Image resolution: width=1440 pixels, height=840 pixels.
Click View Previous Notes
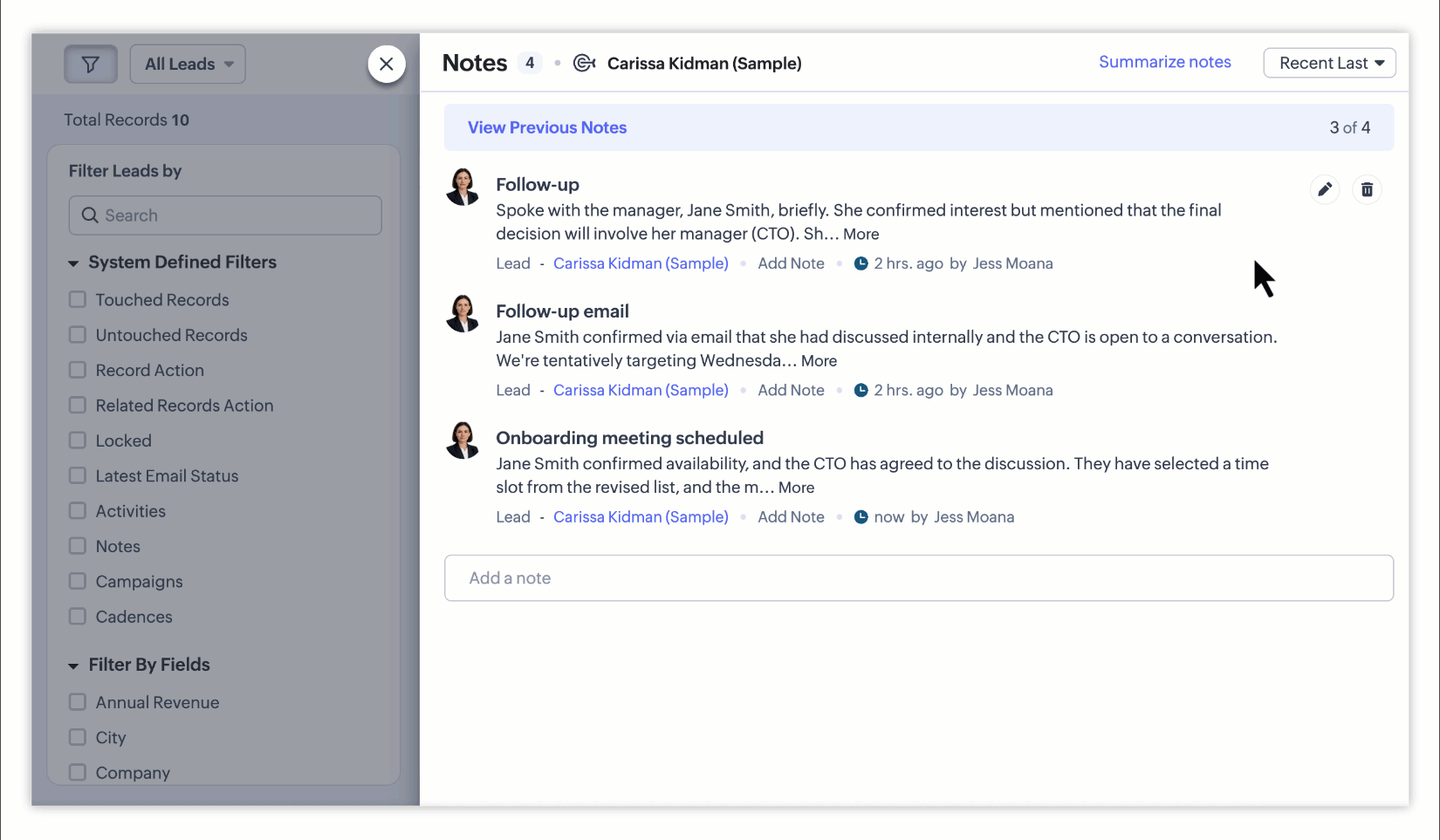click(547, 127)
